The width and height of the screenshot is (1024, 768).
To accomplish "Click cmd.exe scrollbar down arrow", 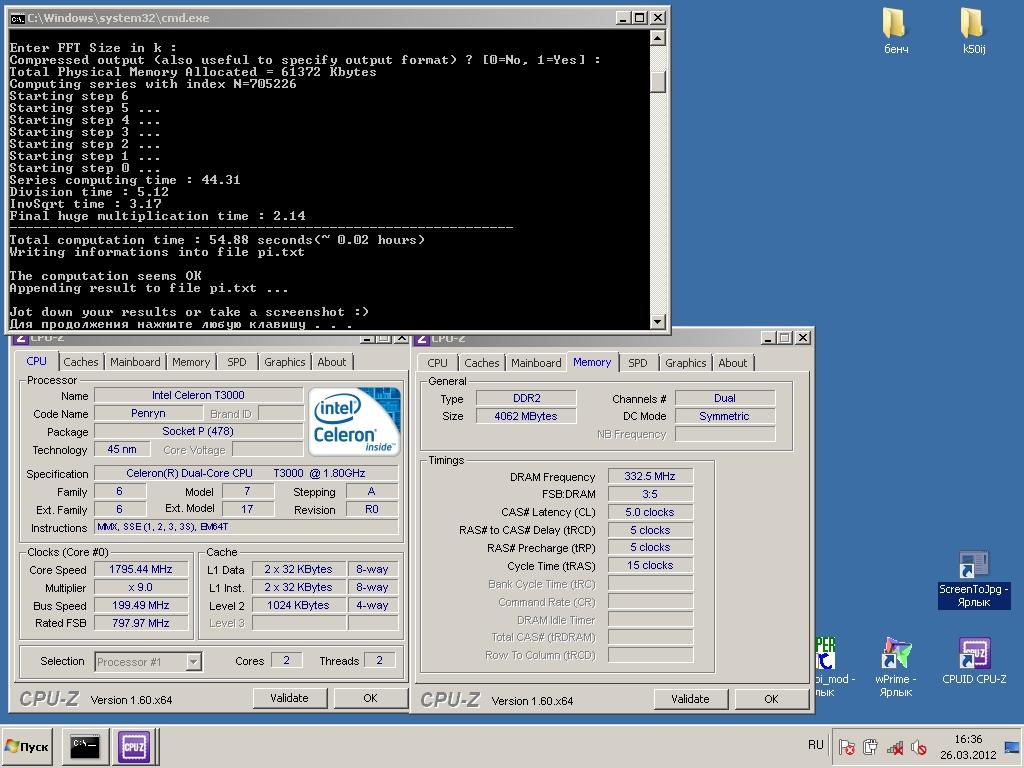I will tap(658, 321).
